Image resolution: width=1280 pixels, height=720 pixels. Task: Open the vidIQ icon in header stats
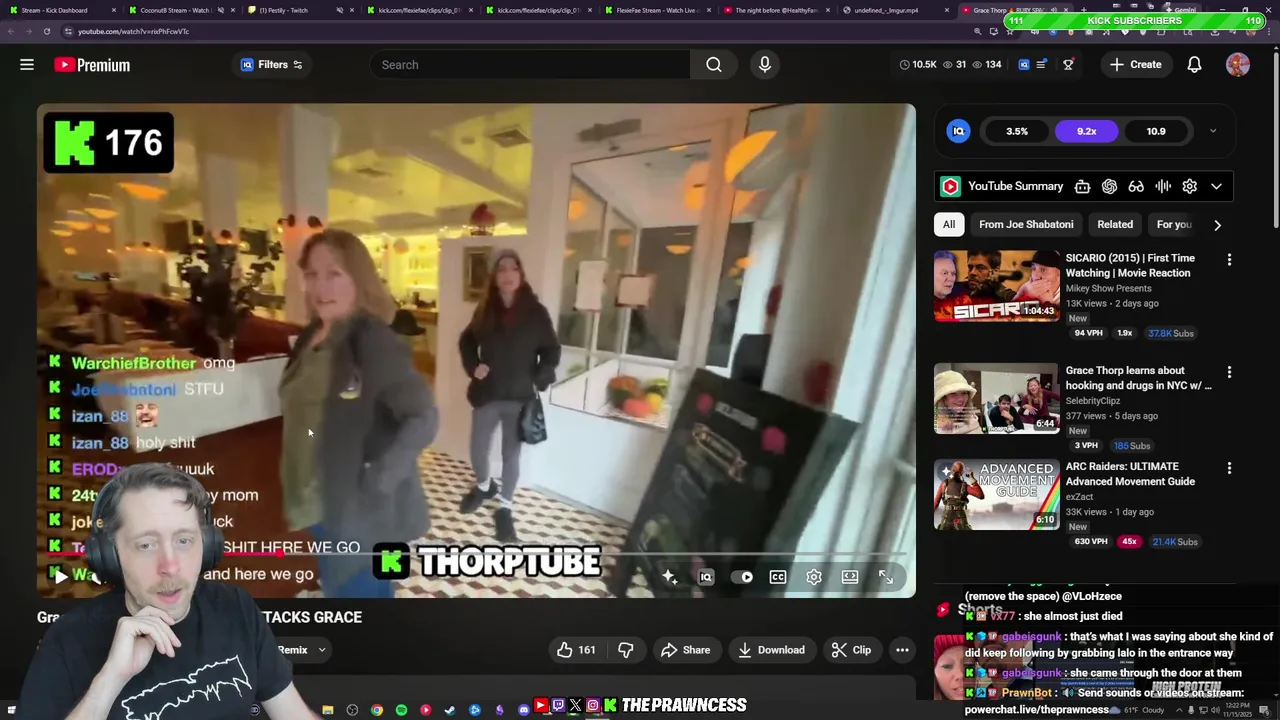pos(1023,65)
